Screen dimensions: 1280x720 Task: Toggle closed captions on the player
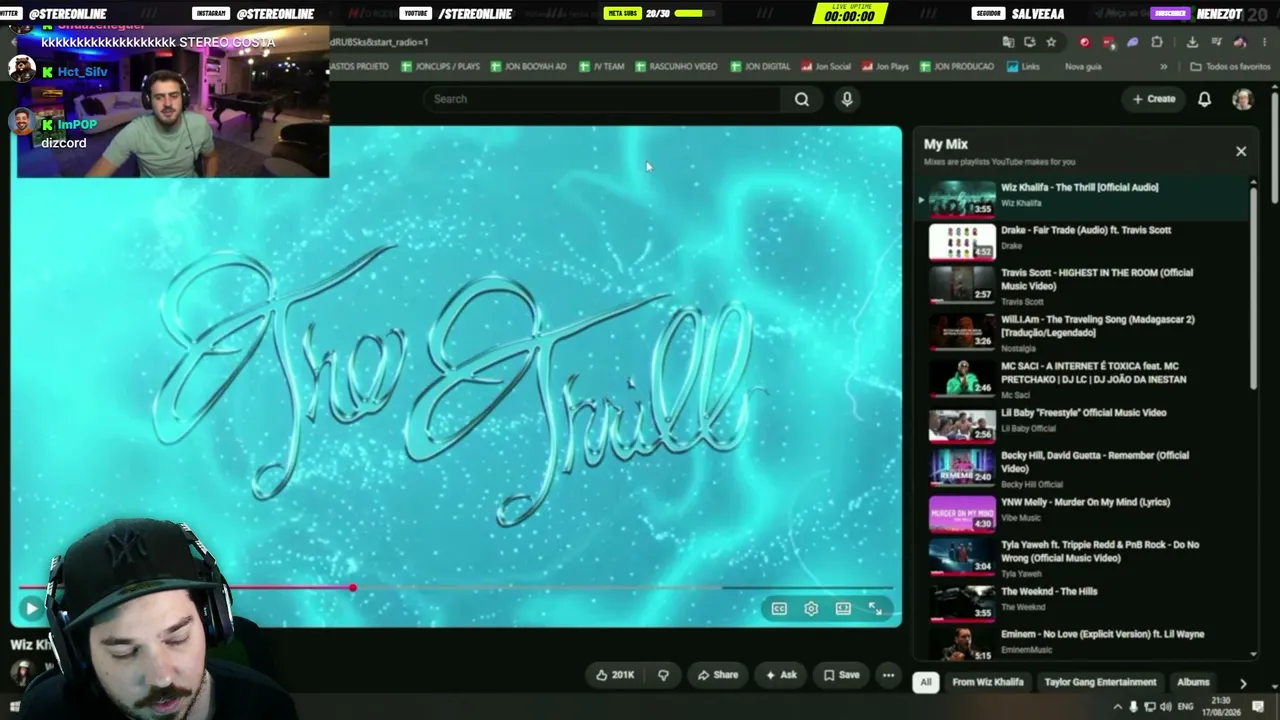coord(779,608)
